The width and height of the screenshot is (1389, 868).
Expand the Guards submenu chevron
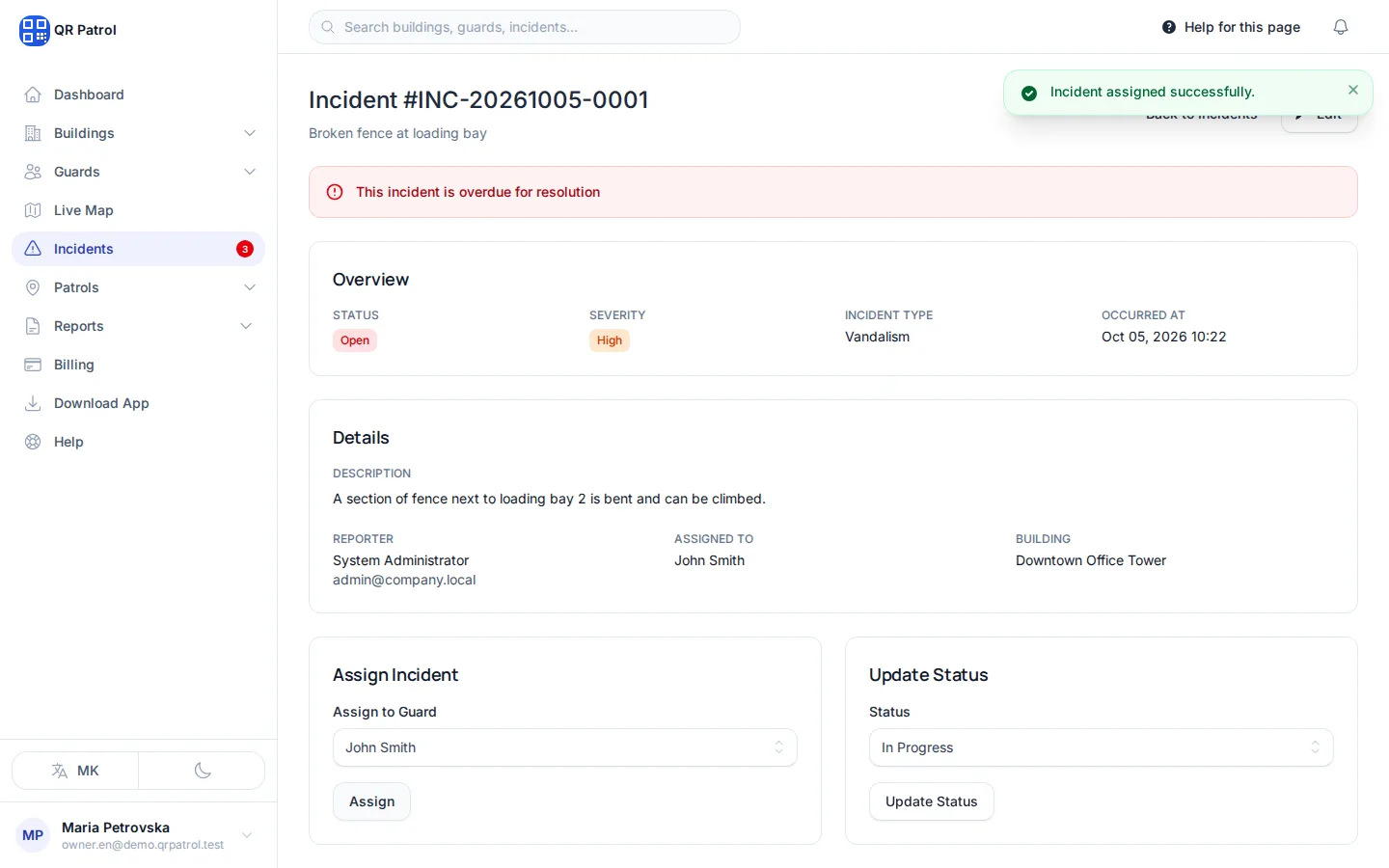pyautogui.click(x=250, y=172)
